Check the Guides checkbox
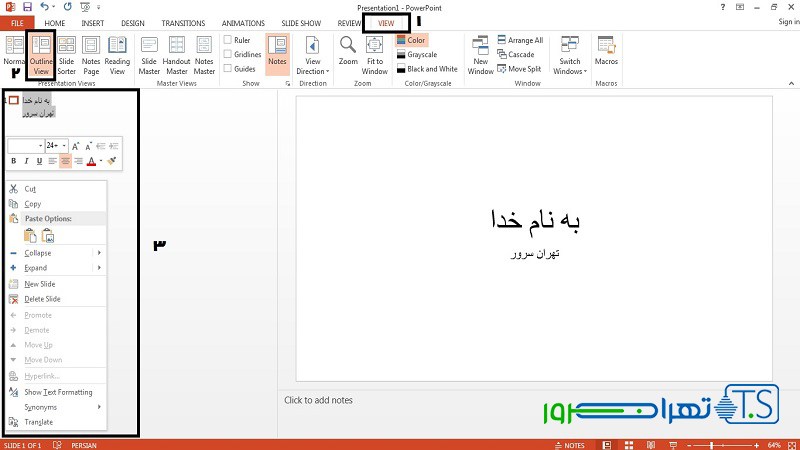 (x=229, y=69)
